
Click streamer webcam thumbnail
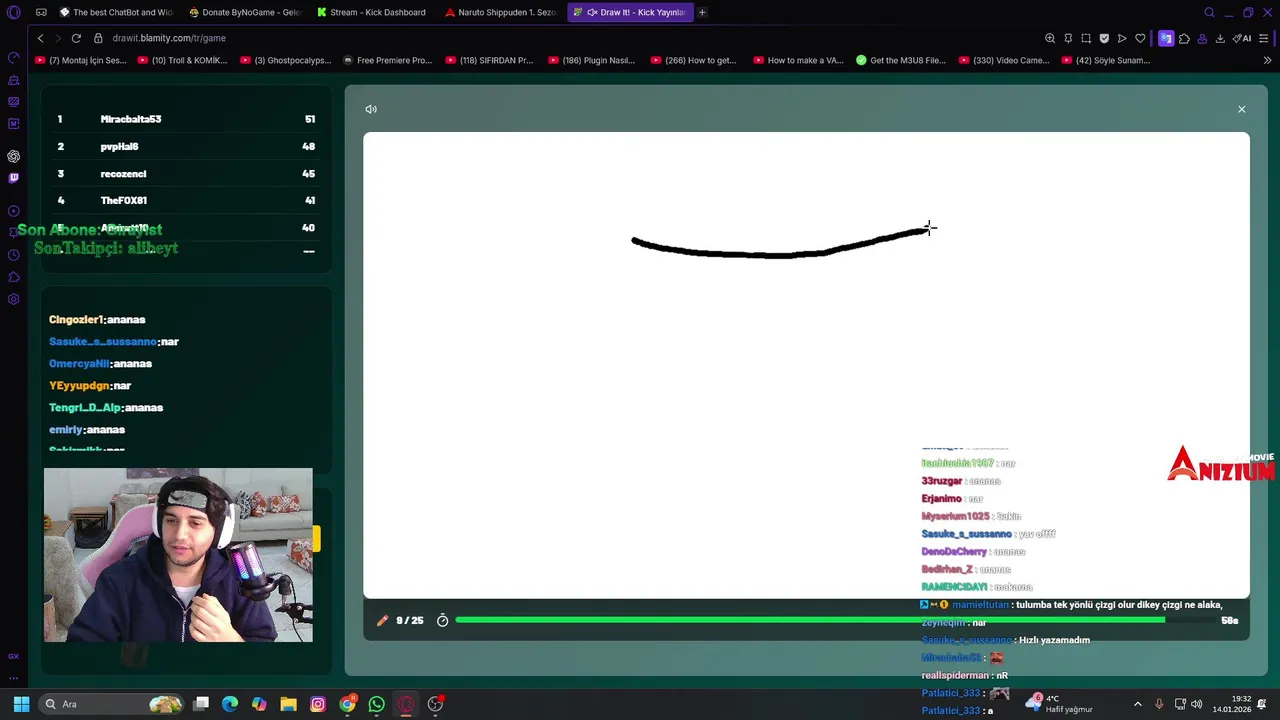pyautogui.click(x=178, y=555)
